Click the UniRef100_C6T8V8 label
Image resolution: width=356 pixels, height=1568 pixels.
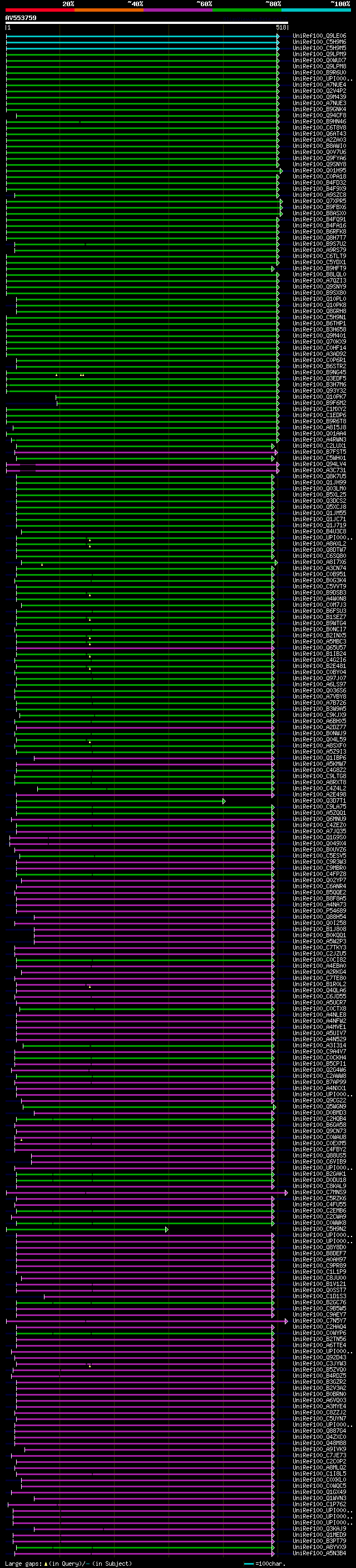(x=319, y=128)
